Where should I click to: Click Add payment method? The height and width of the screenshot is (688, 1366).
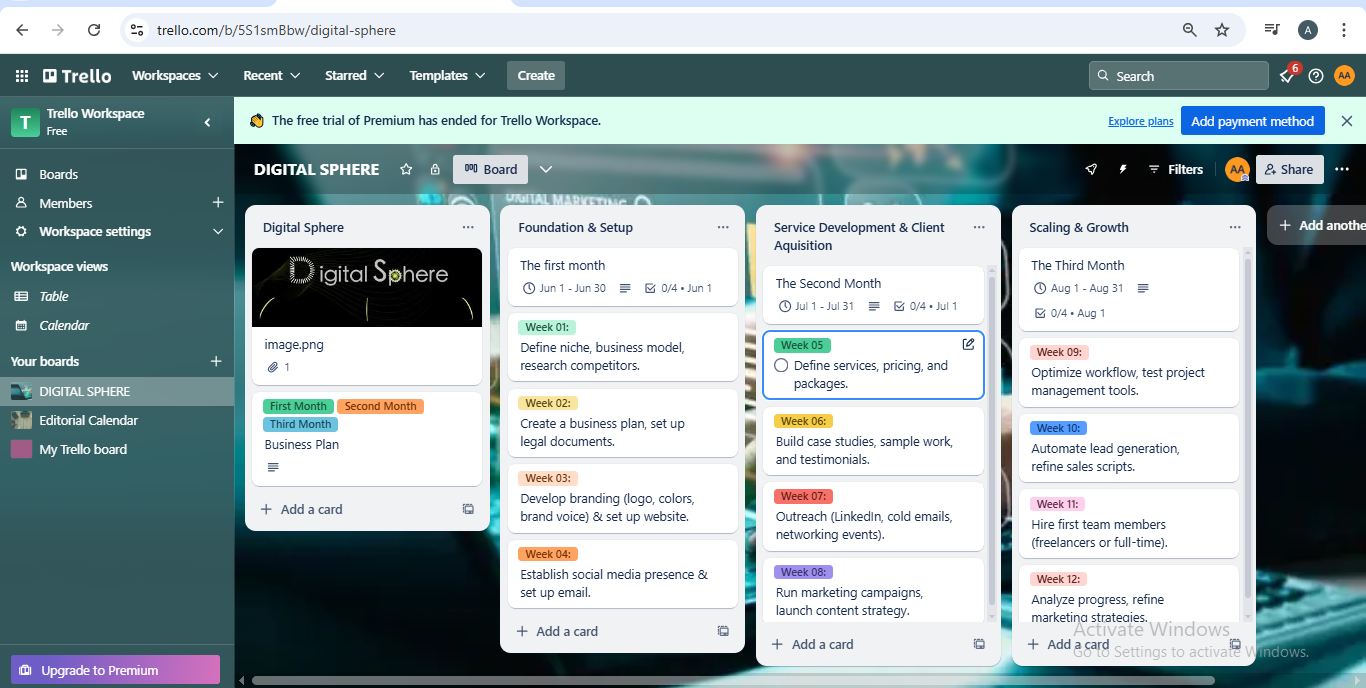1253,121
